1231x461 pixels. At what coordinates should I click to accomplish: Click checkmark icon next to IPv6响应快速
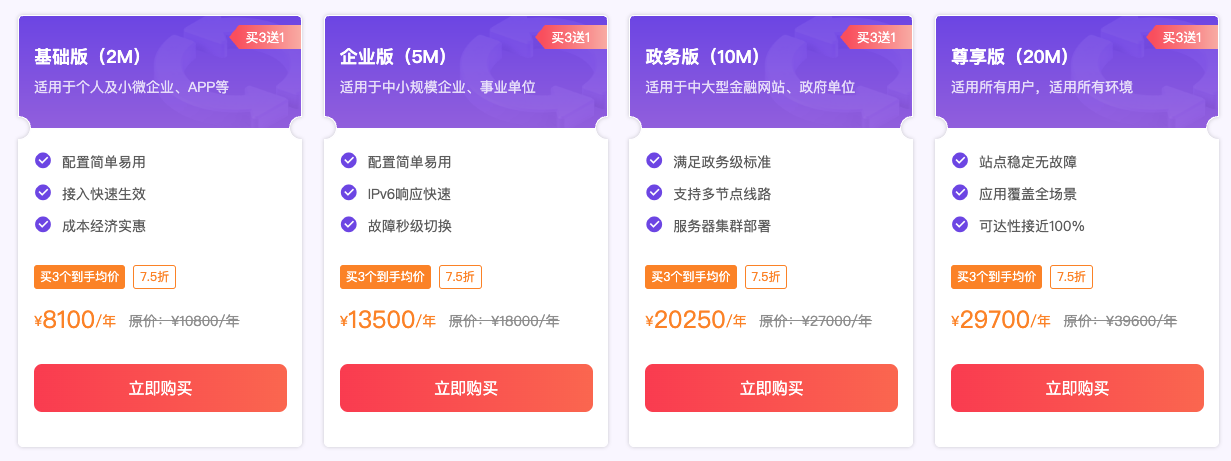[349, 192]
